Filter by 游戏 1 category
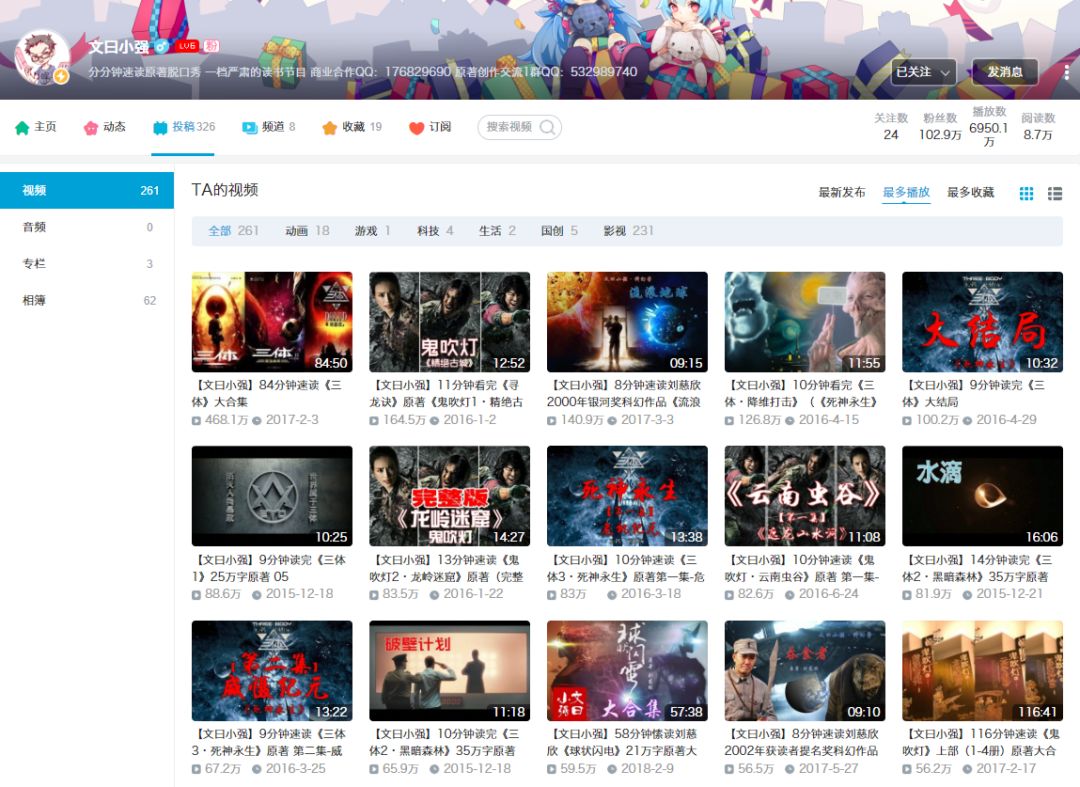 coord(373,231)
